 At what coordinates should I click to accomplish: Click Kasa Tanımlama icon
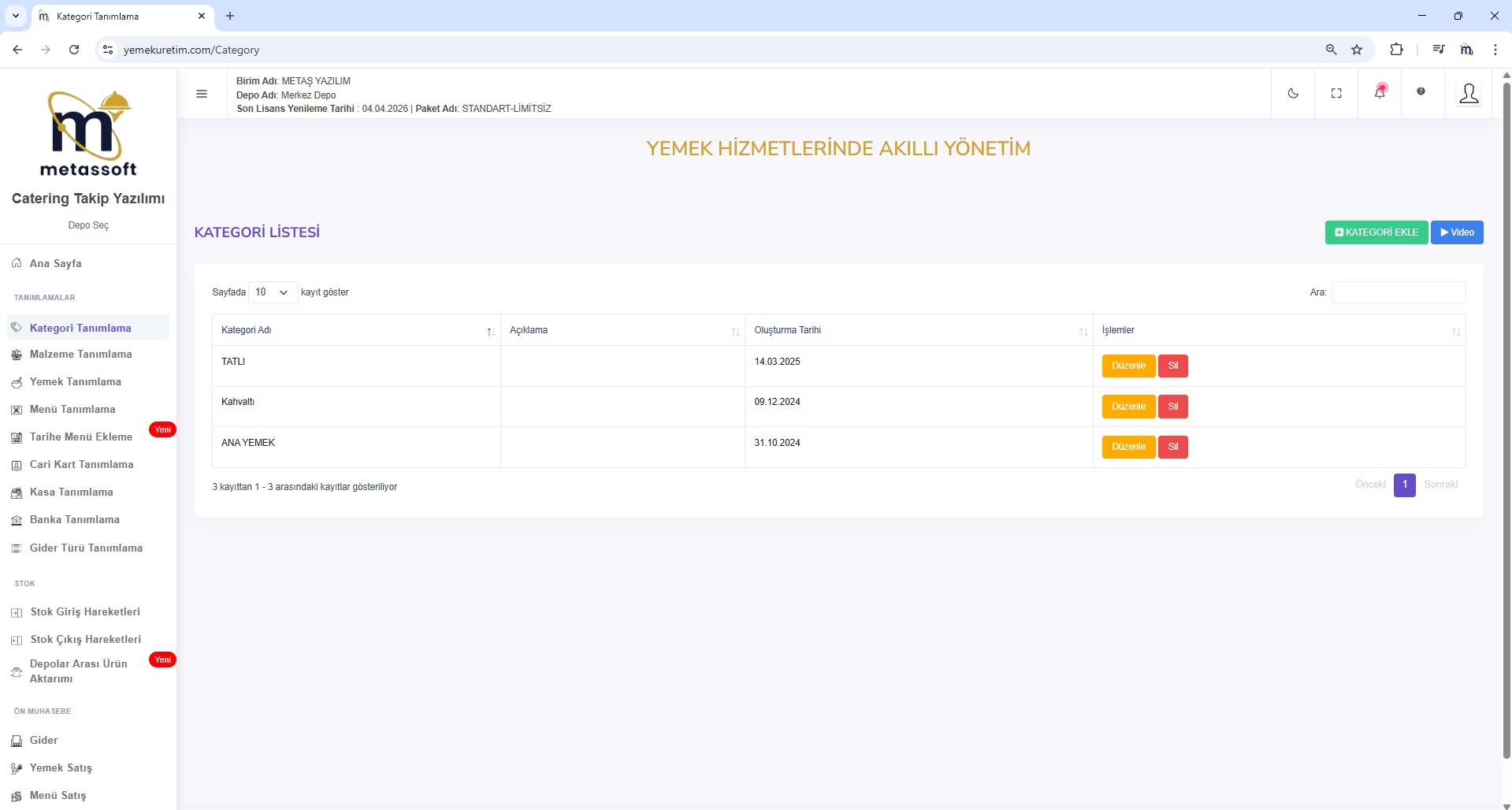coord(17,492)
